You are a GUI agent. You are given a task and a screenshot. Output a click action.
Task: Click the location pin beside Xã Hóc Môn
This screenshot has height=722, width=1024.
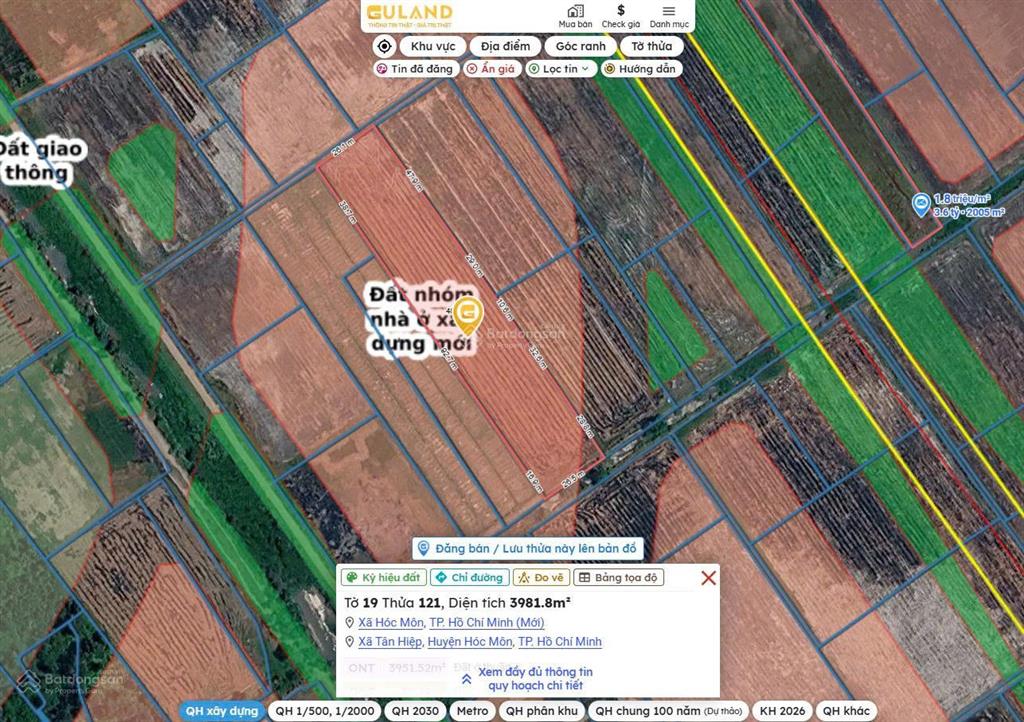click(x=349, y=623)
